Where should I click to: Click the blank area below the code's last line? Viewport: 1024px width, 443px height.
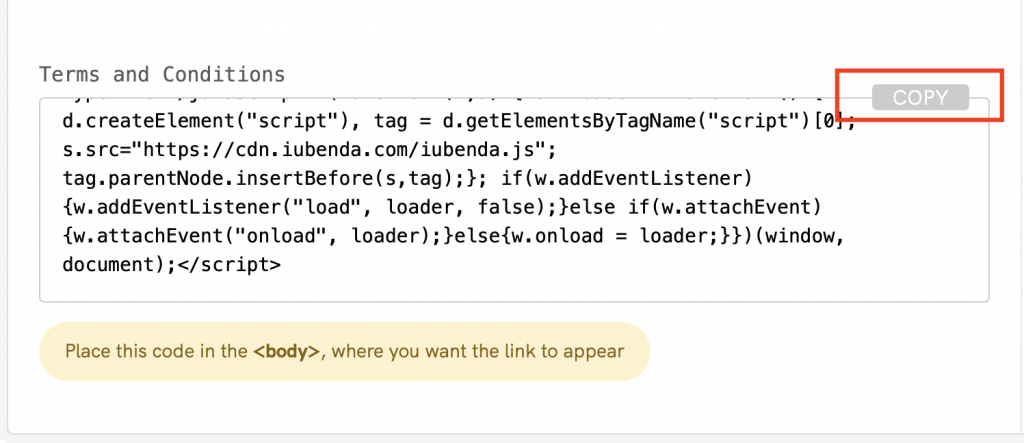point(500,286)
